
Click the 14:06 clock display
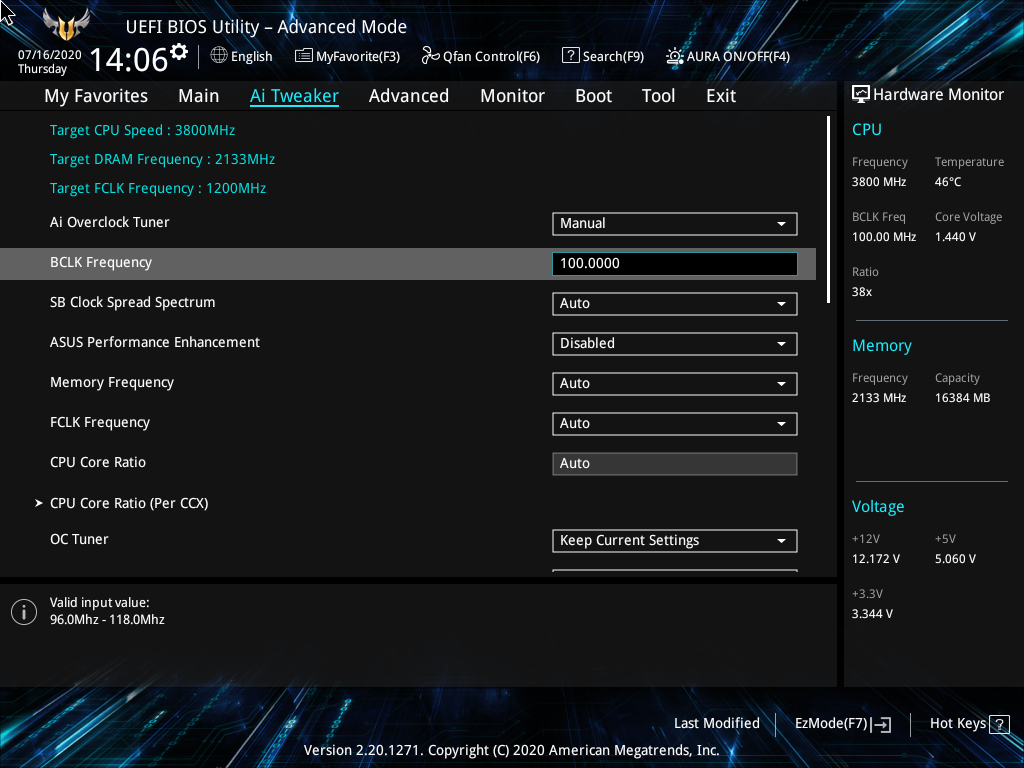(129, 59)
